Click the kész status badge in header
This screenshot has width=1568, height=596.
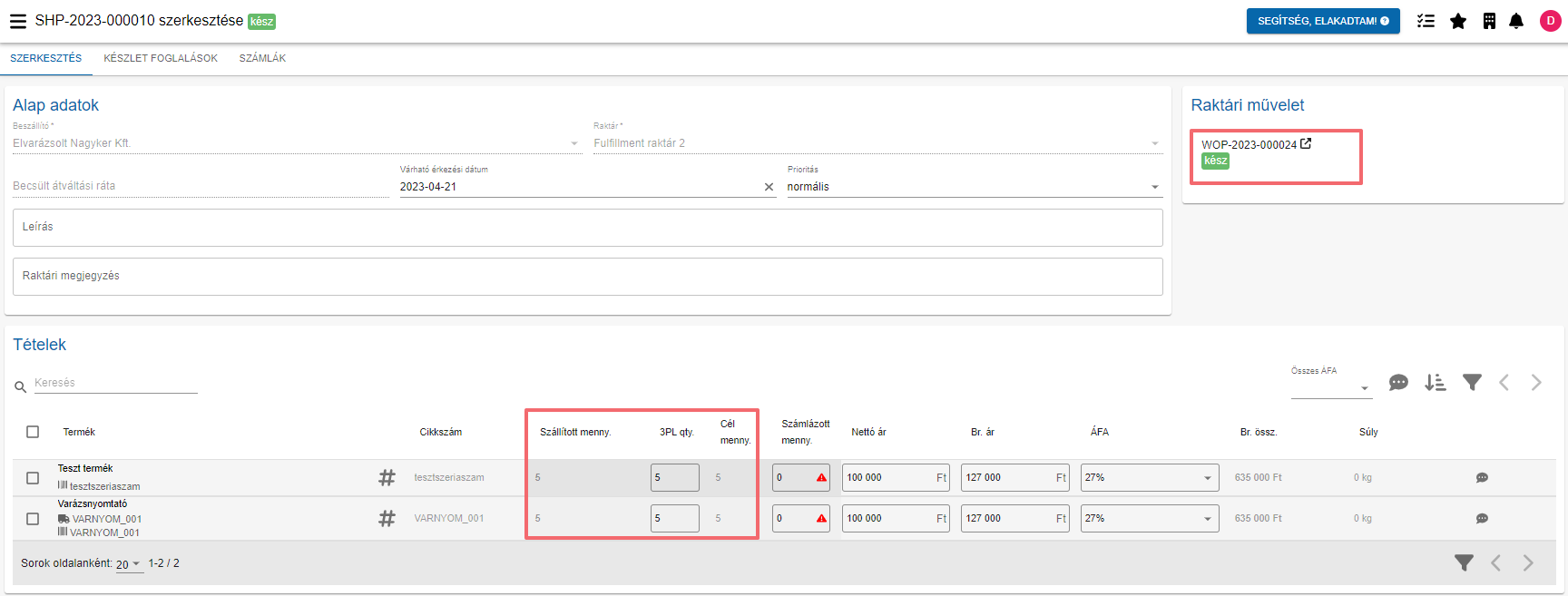pos(261,22)
